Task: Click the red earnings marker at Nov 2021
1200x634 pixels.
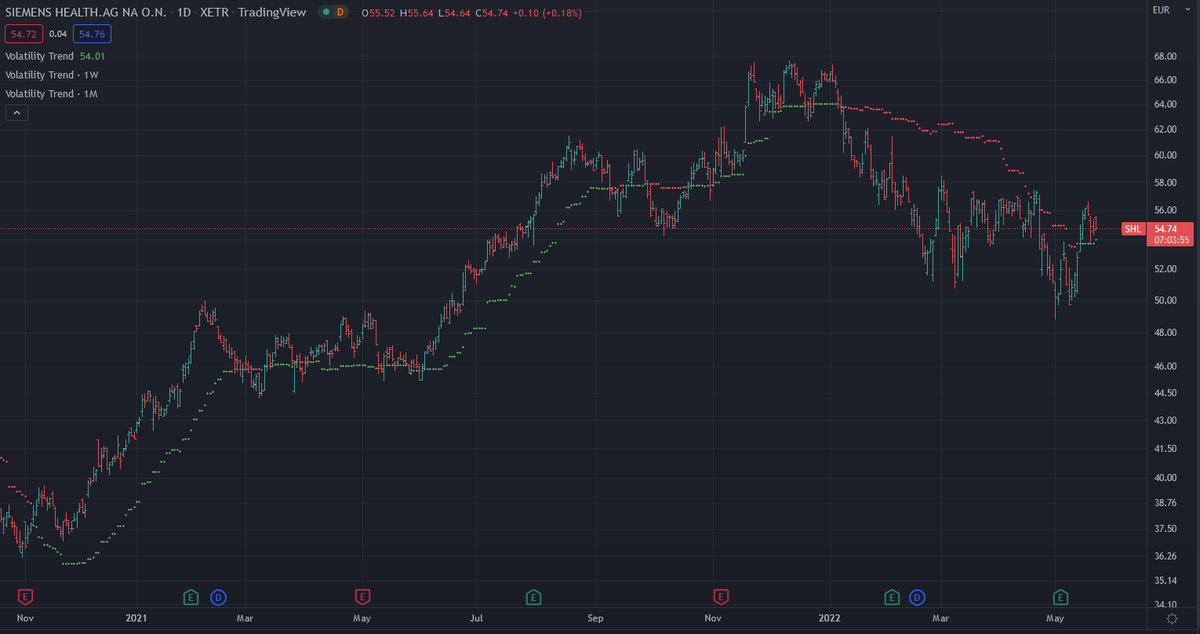Action: tap(720, 597)
